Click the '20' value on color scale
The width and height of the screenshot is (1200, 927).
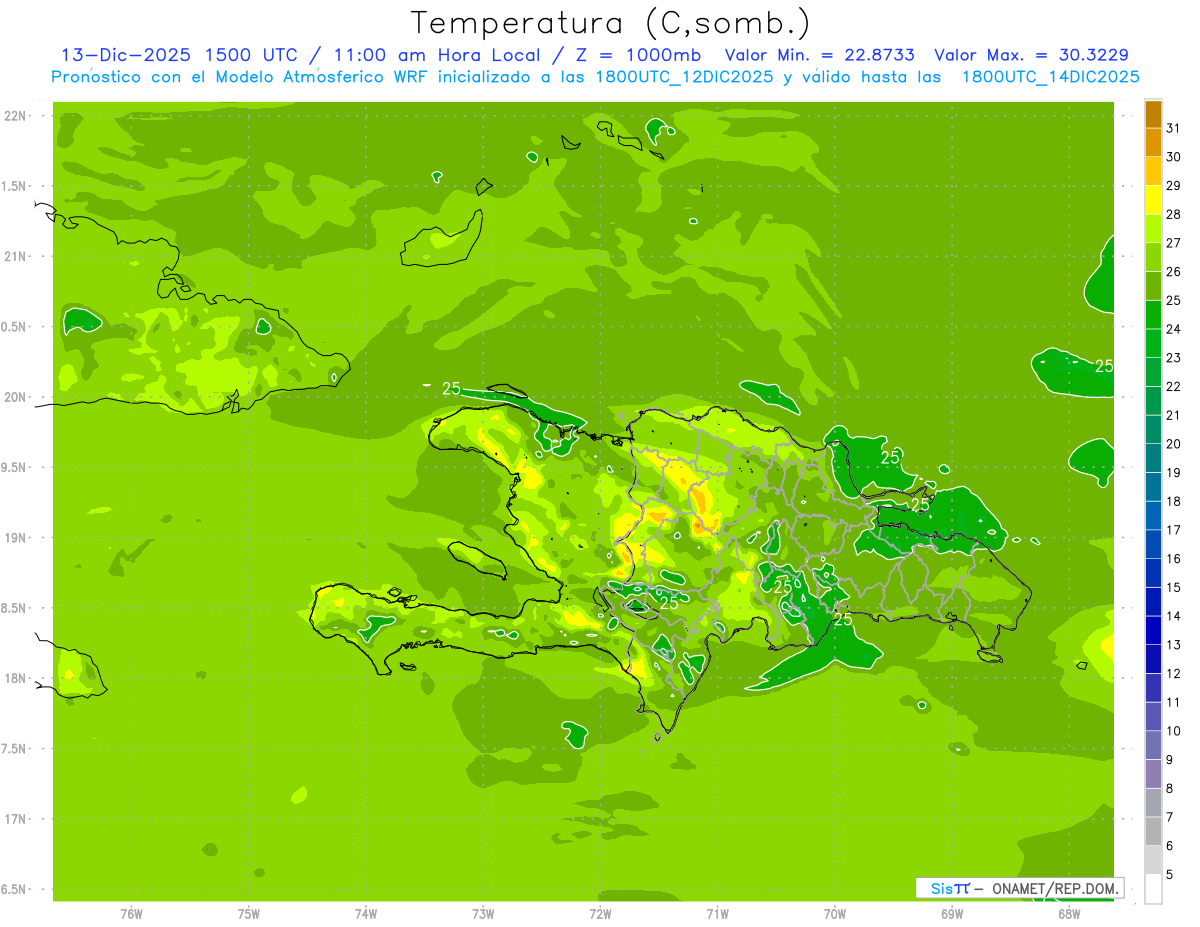point(1173,444)
